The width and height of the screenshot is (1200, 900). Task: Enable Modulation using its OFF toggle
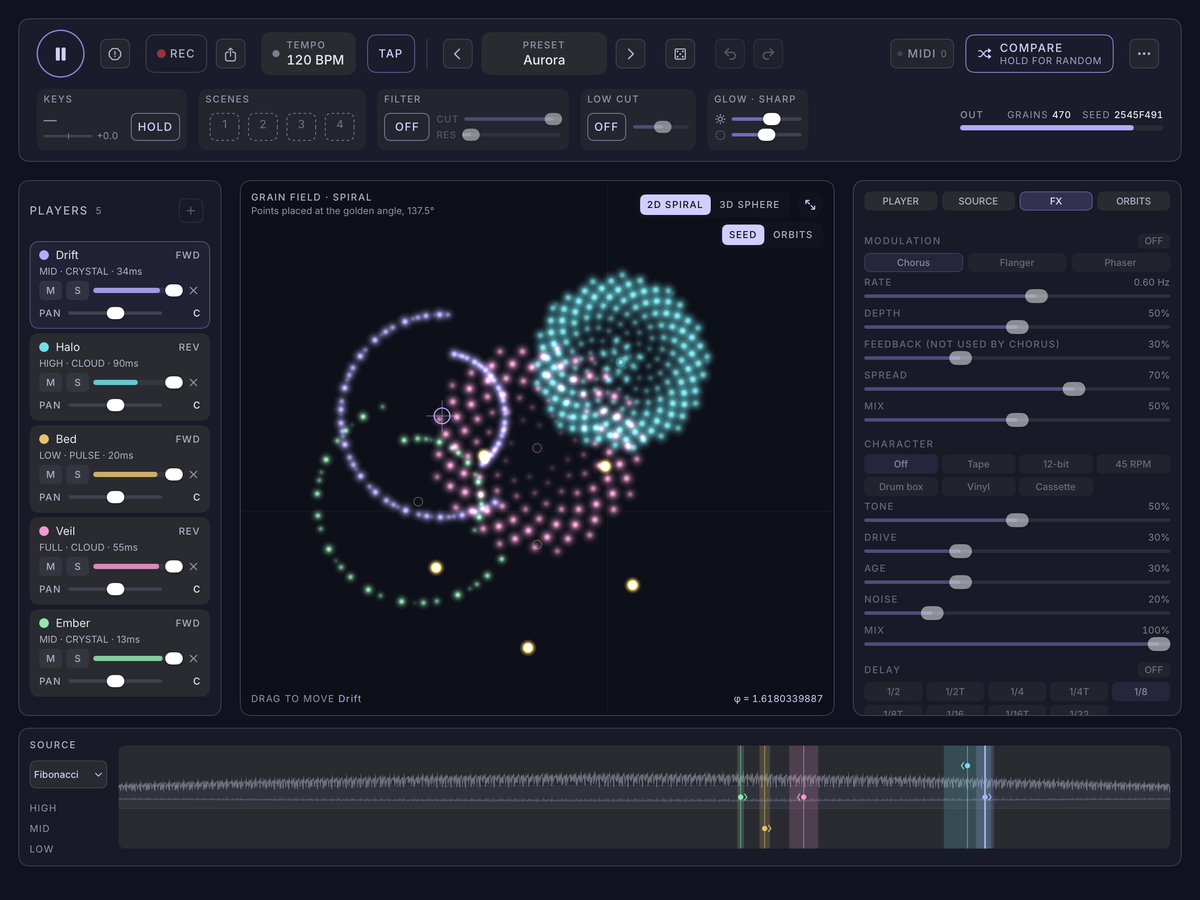tap(1154, 241)
